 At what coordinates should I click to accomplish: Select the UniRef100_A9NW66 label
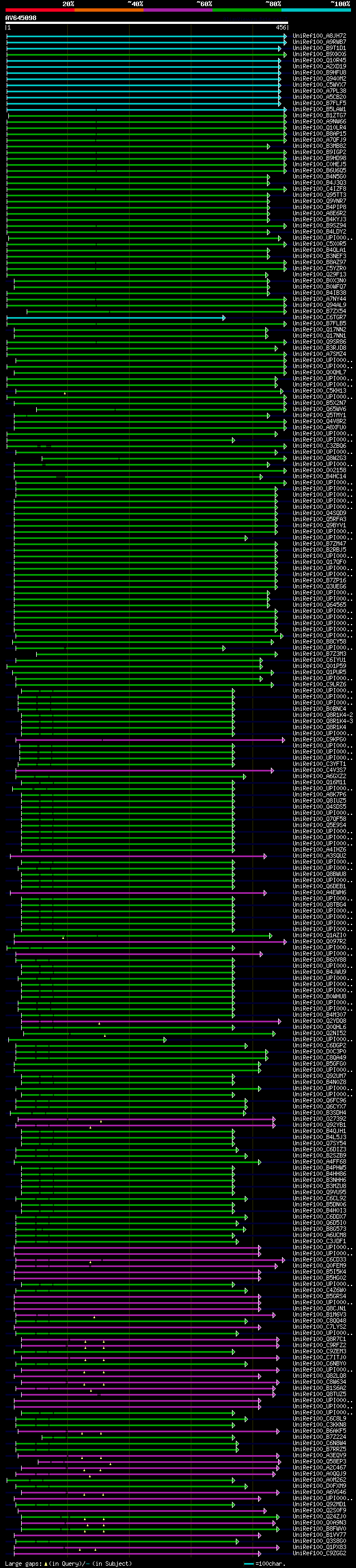pos(319,122)
